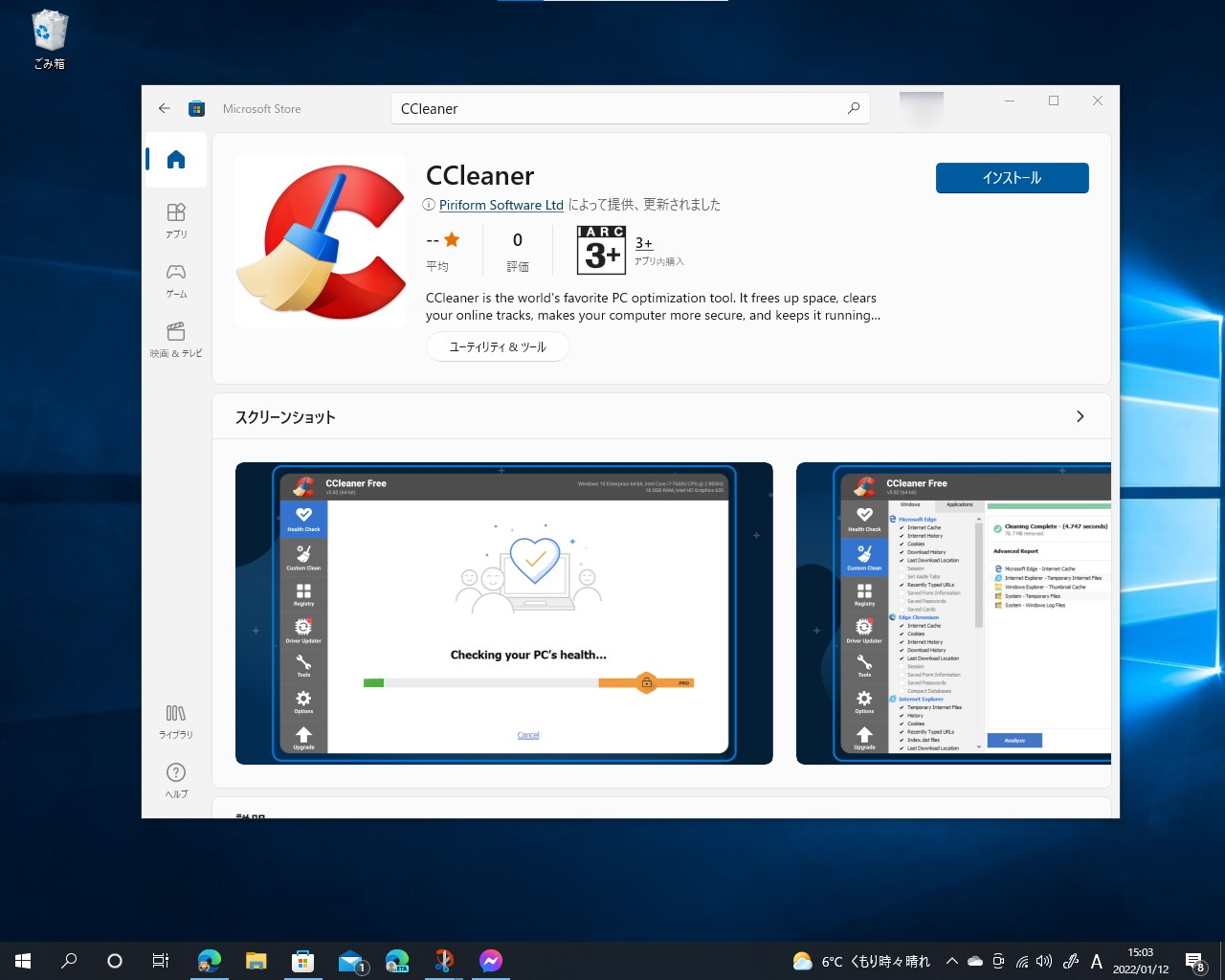Open the ライブラリ section
The image size is (1225, 980).
click(176, 722)
